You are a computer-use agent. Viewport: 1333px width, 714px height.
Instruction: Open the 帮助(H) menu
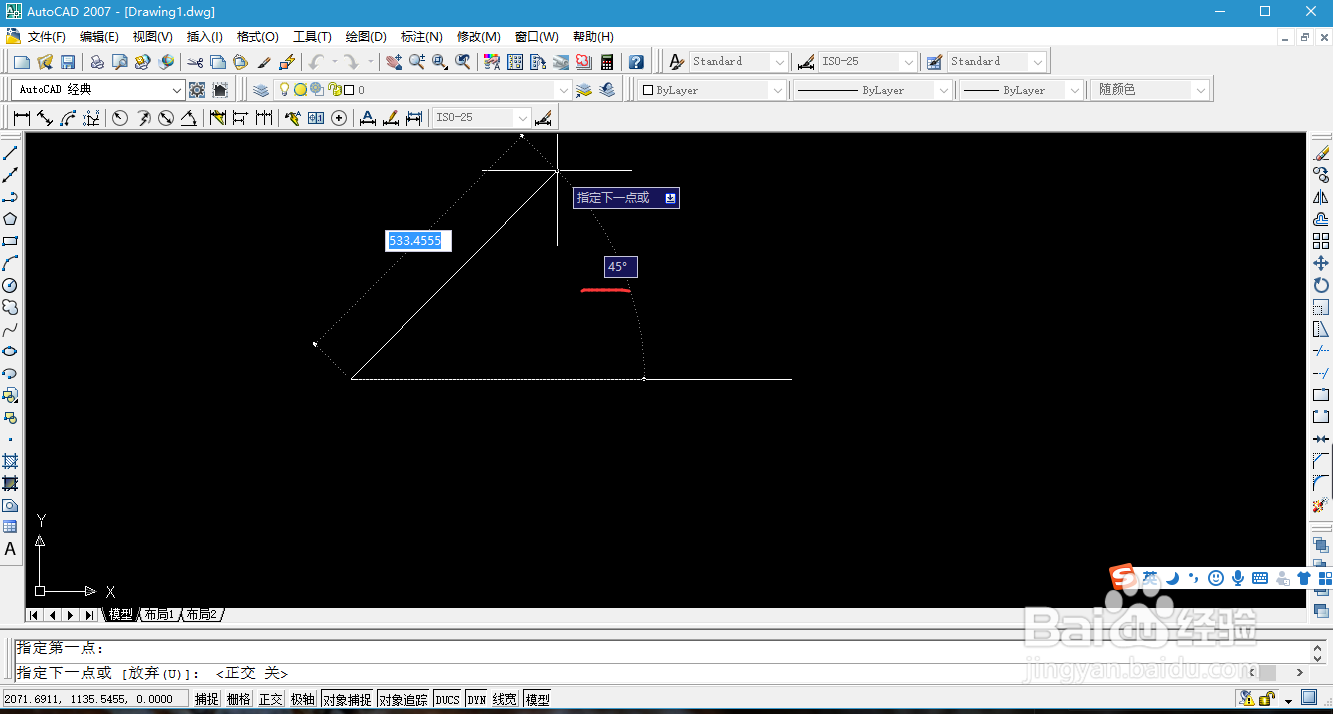click(x=593, y=37)
